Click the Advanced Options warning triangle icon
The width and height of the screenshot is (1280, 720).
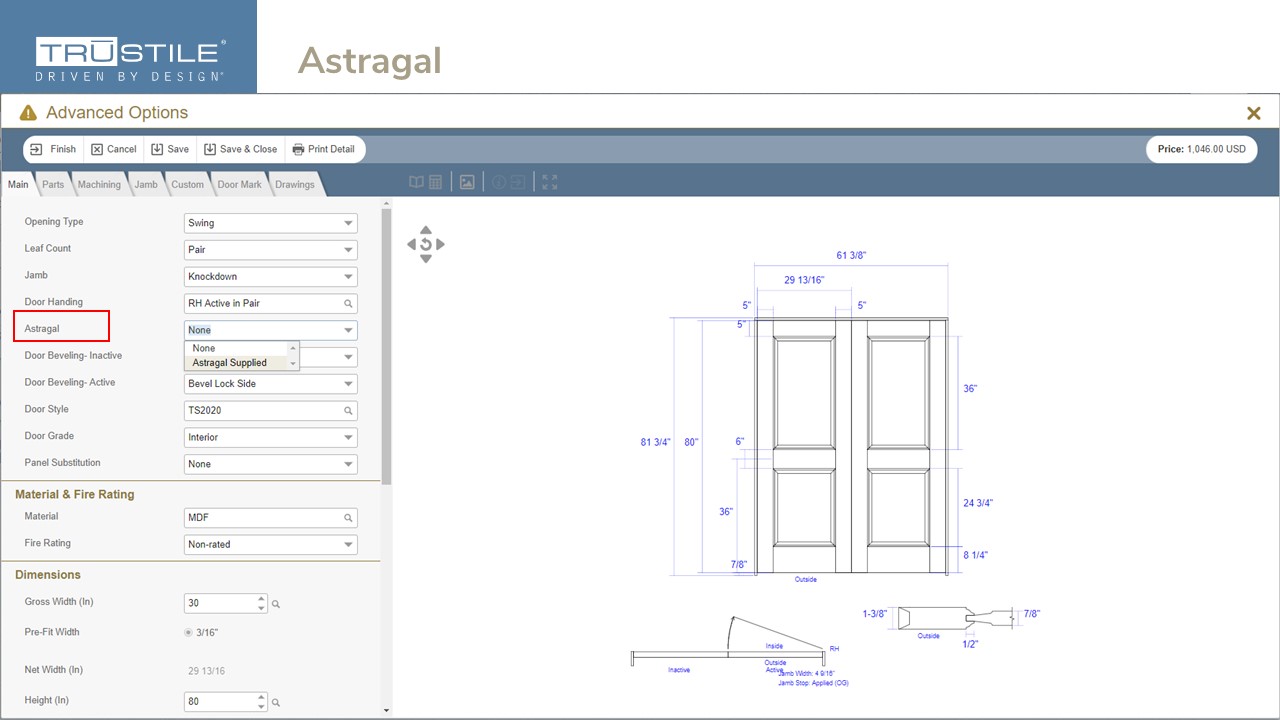click(x=28, y=113)
